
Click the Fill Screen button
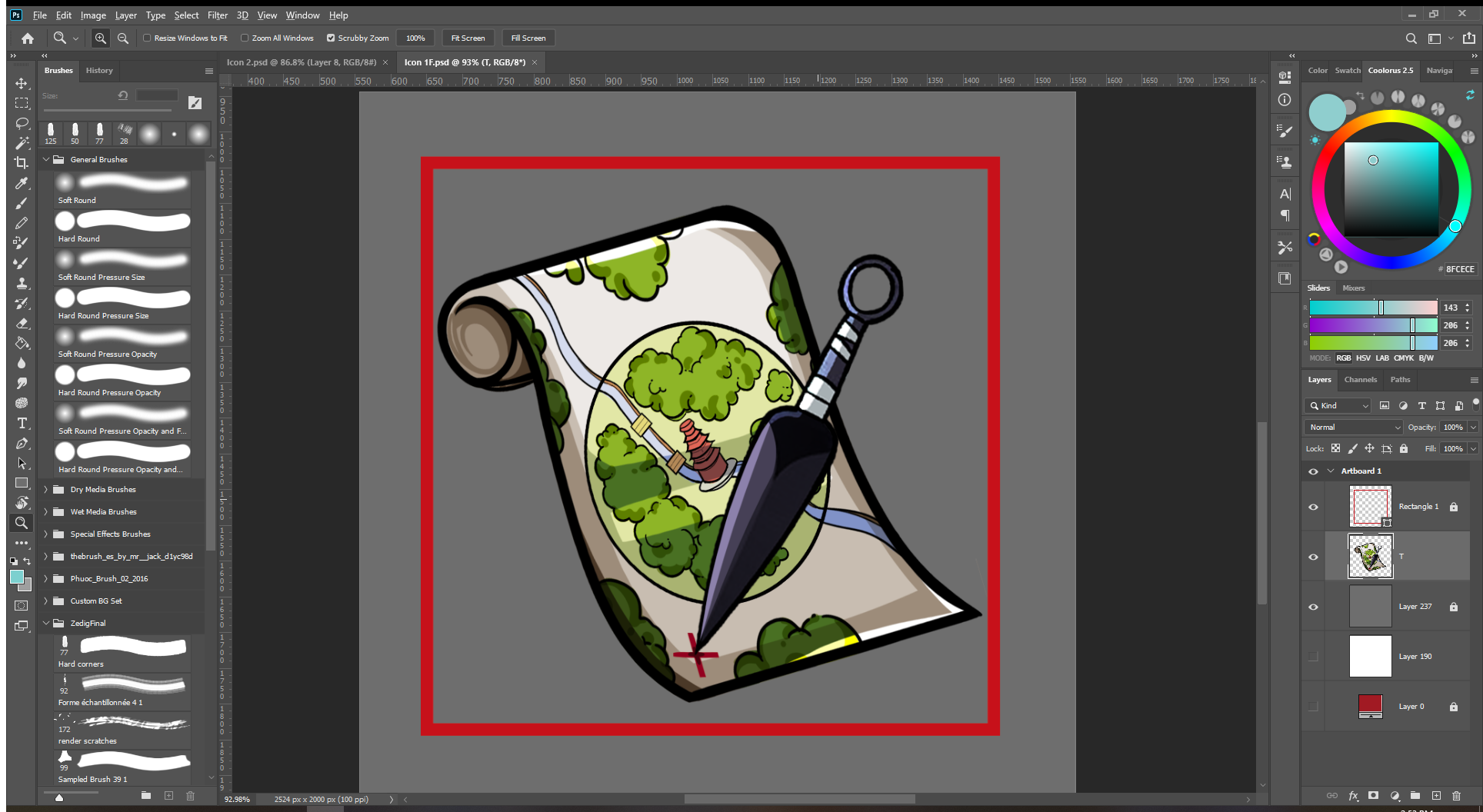click(x=528, y=38)
